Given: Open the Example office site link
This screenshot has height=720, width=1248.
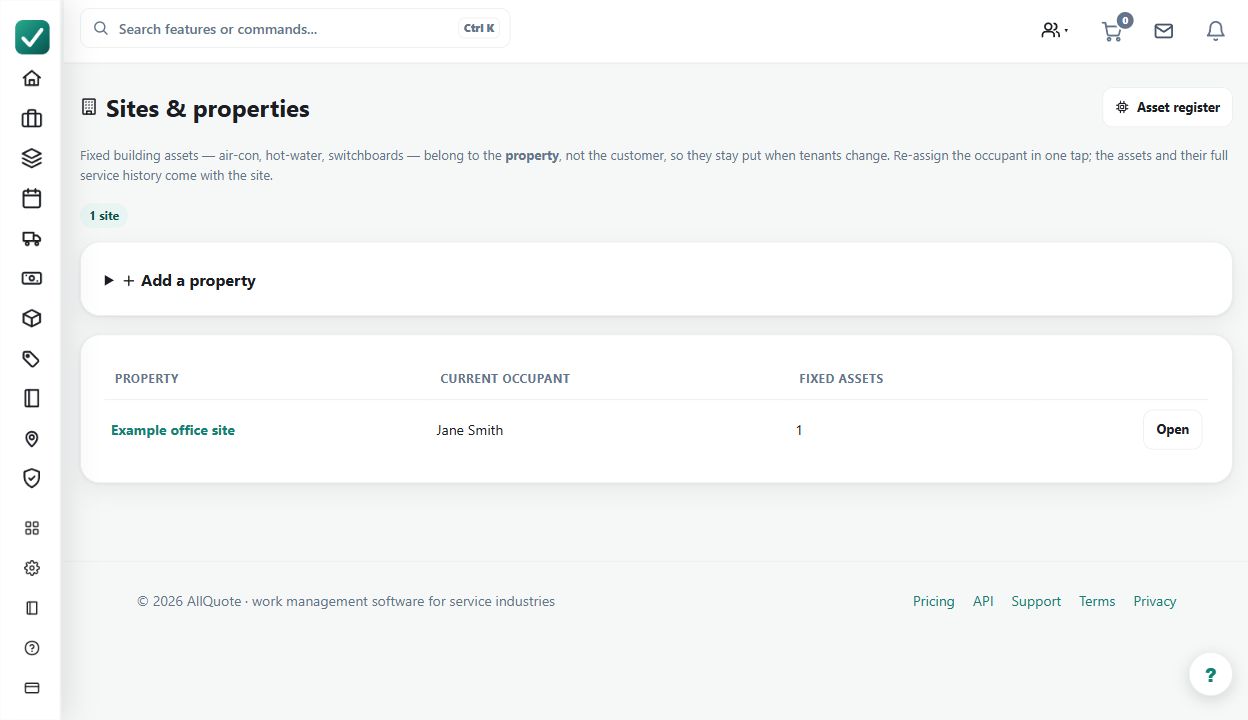Looking at the screenshot, I should 173,430.
